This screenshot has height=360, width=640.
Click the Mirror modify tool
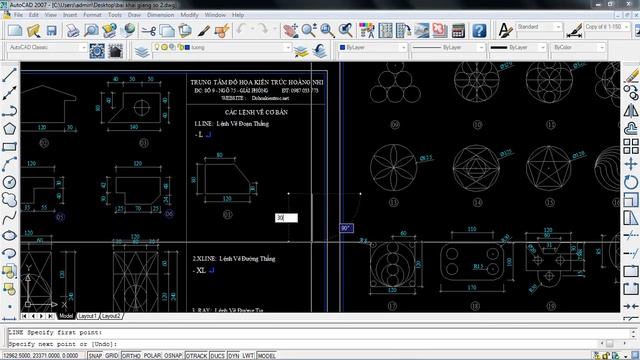point(631,111)
